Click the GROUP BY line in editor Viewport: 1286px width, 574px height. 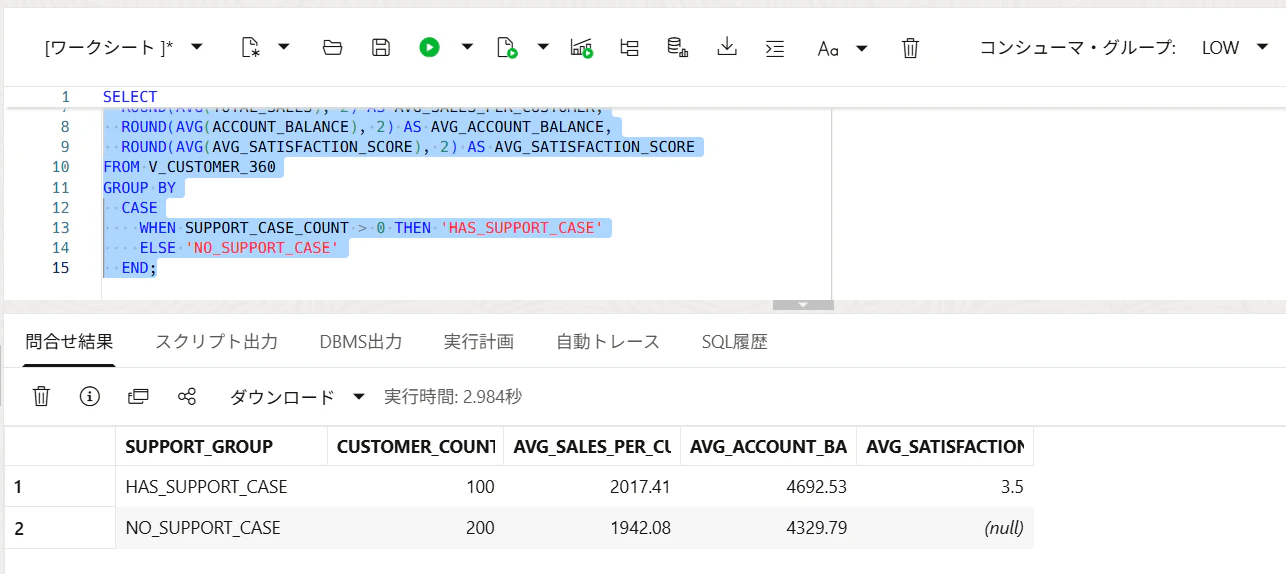pyautogui.click(x=139, y=187)
